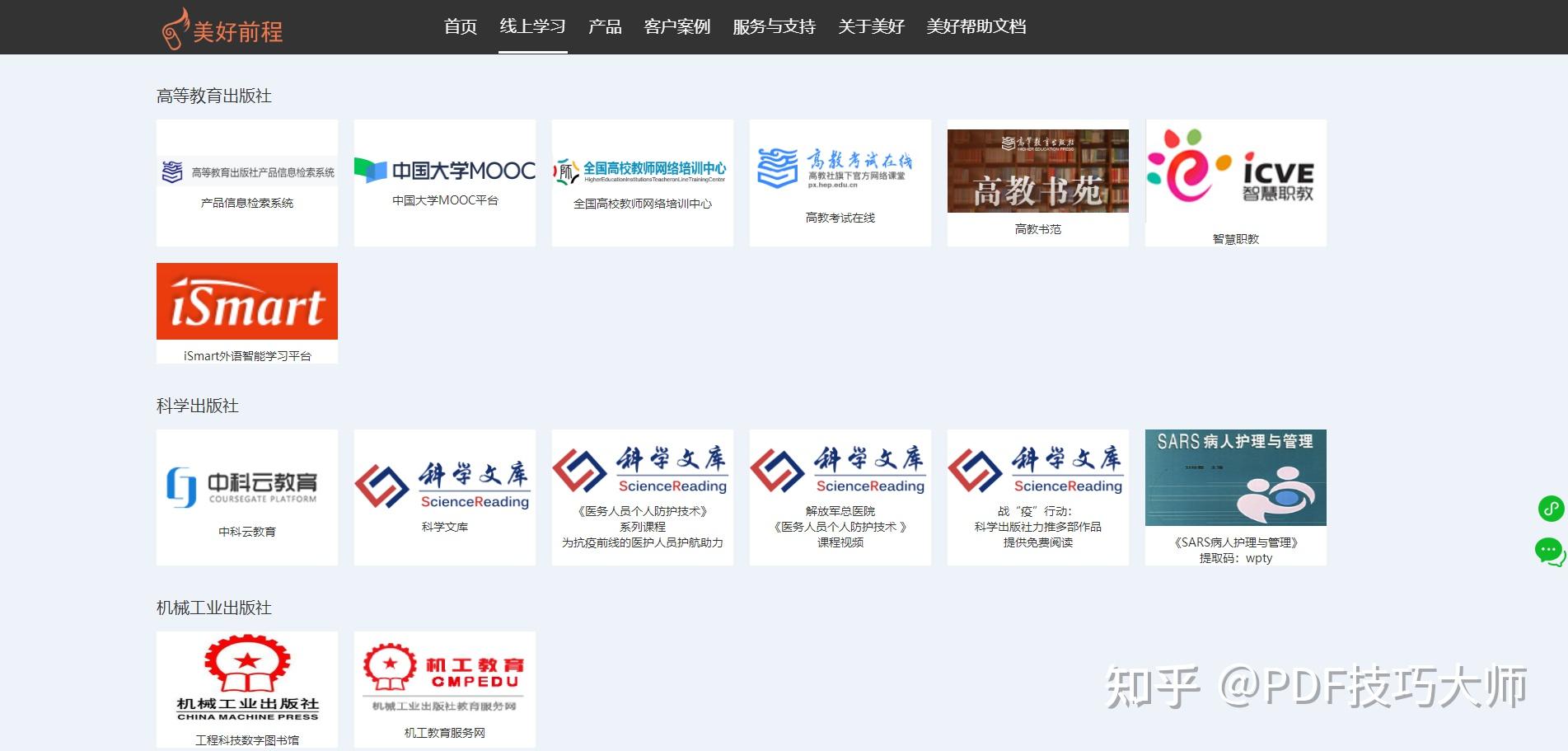The height and width of the screenshot is (751, 1568).
Task: Click the 中国大学MOOC logo
Action: (445, 170)
